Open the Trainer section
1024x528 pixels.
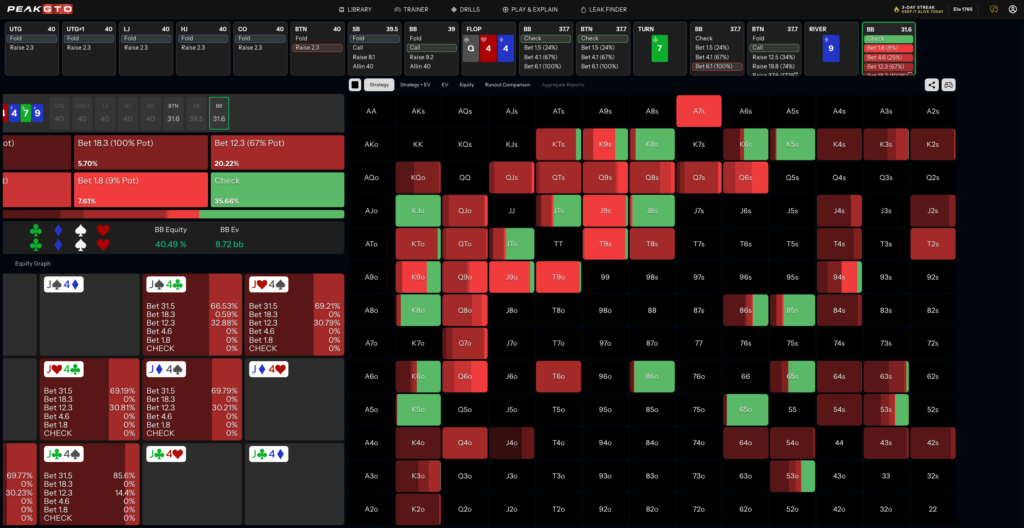411,10
